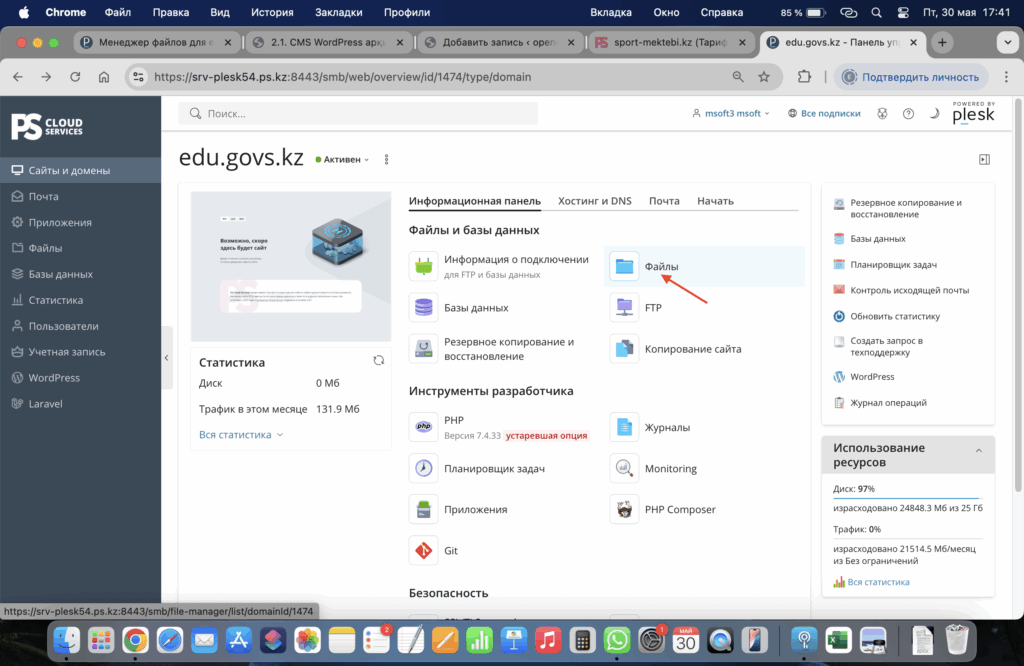Screen dimensions: 1024x666
Task: Click the Все подписки link
Action: tap(824, 114)
